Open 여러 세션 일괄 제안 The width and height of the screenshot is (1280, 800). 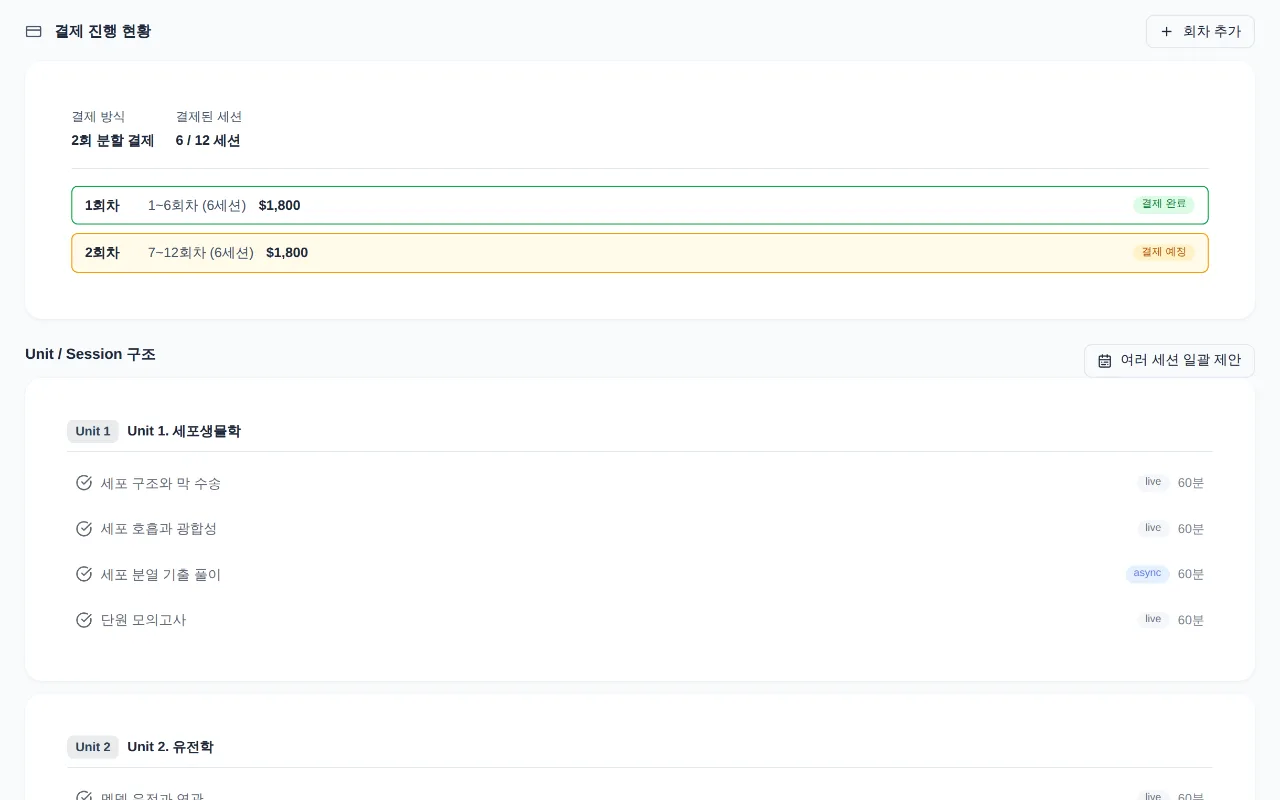pyautogui.click(x=1169, y=361)
